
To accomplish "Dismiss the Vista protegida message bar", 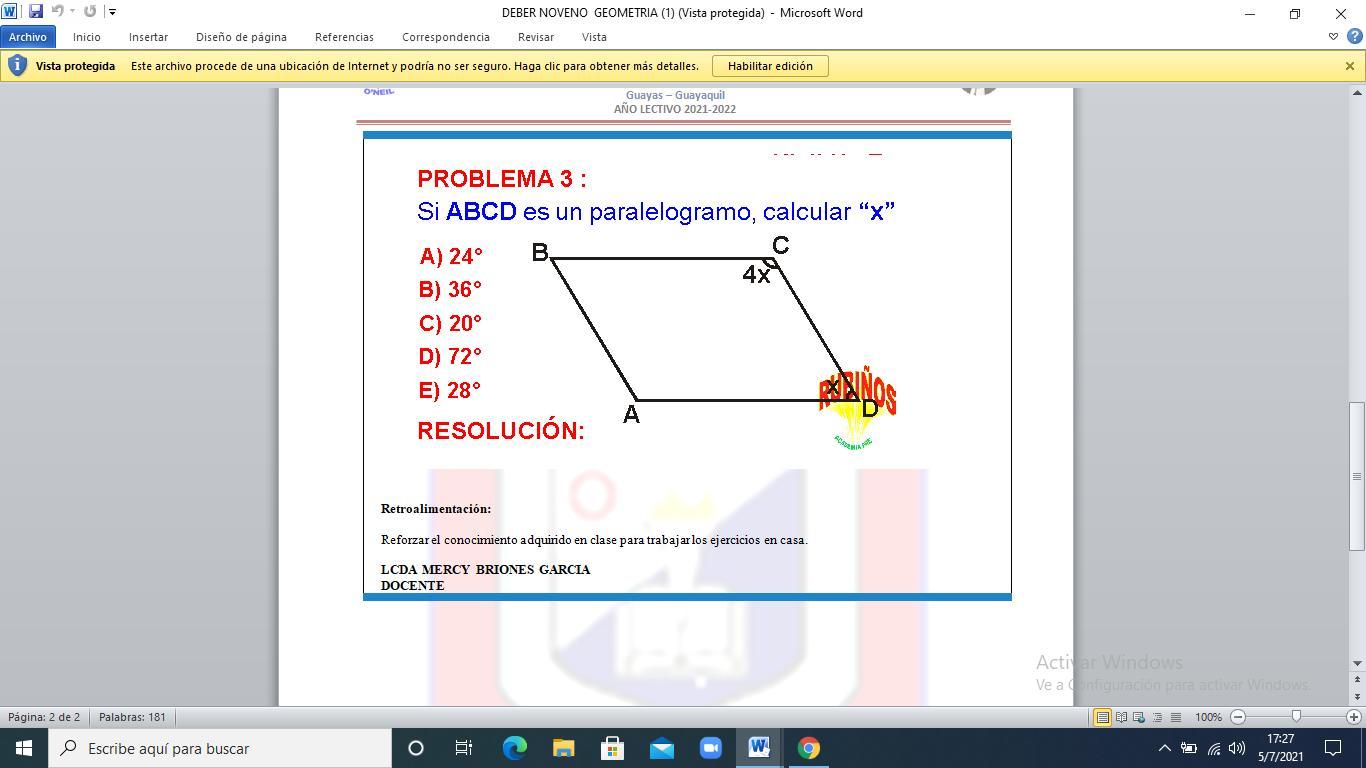I will [x=1349, y=66].
